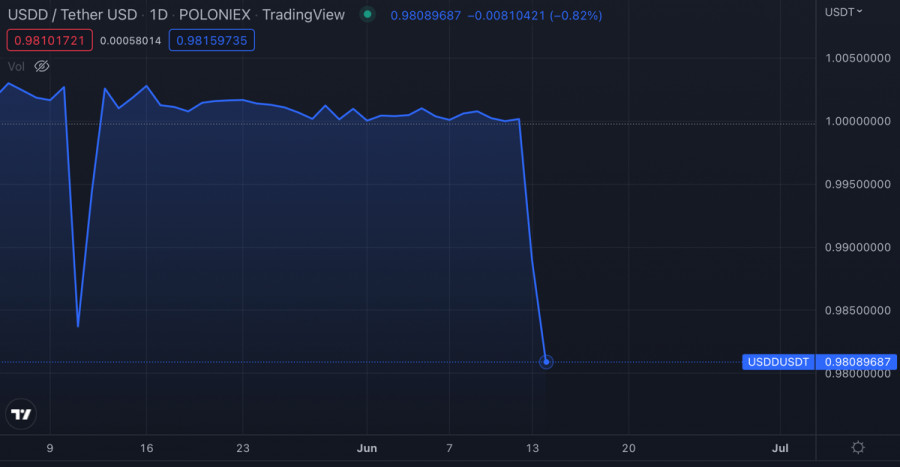Viewport: 900px width, 467px height.
Task: Click the TradingView logo icon
Action: coord(21,414)
